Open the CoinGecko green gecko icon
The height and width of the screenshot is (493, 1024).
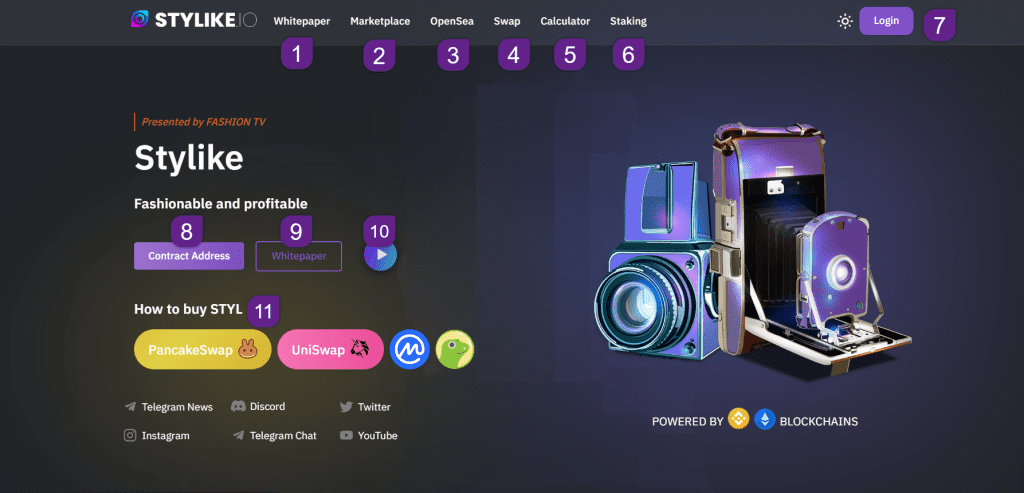[x=455, y=349]
